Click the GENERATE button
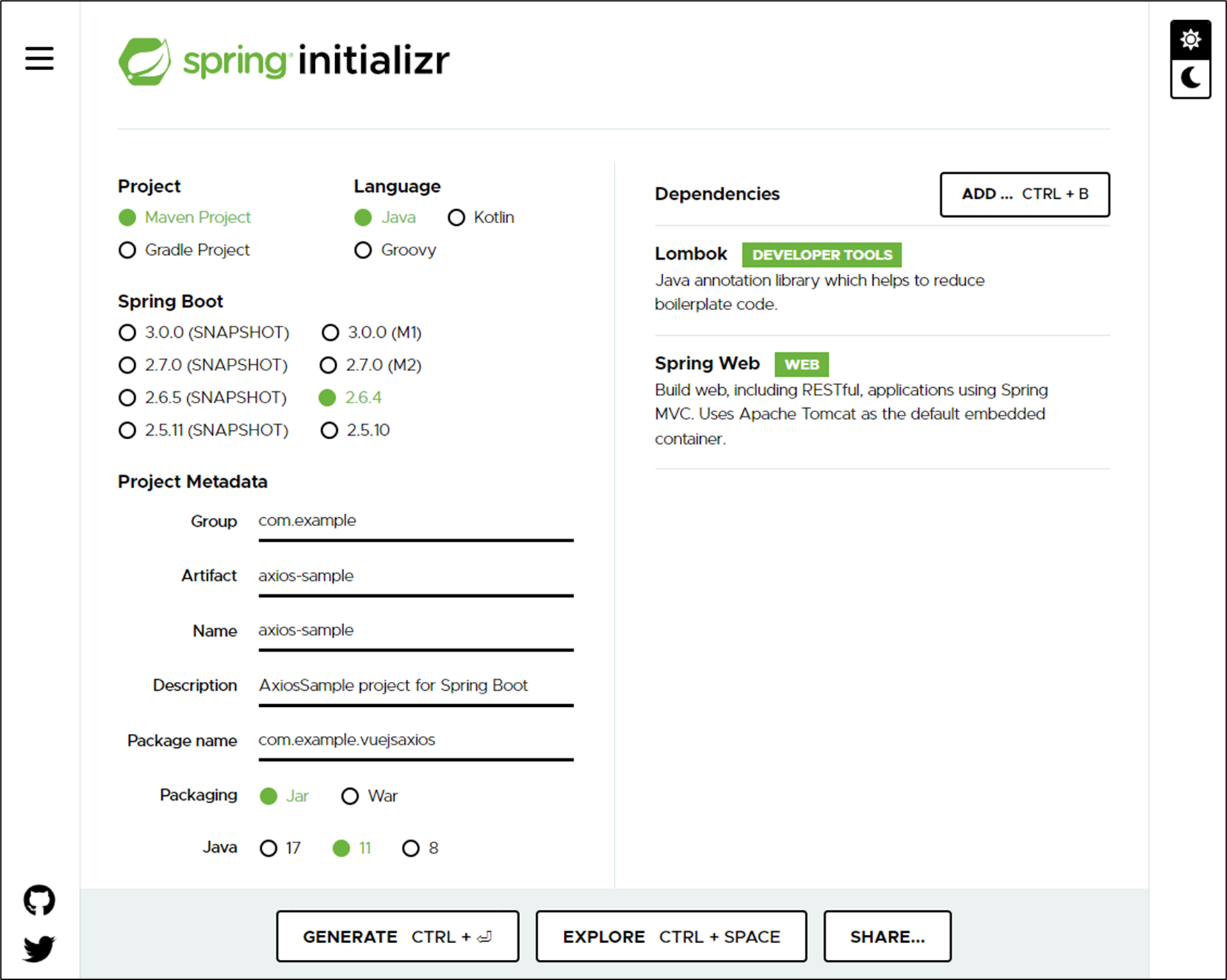This screenshot has width=1227, height=980. pos(397,936)
